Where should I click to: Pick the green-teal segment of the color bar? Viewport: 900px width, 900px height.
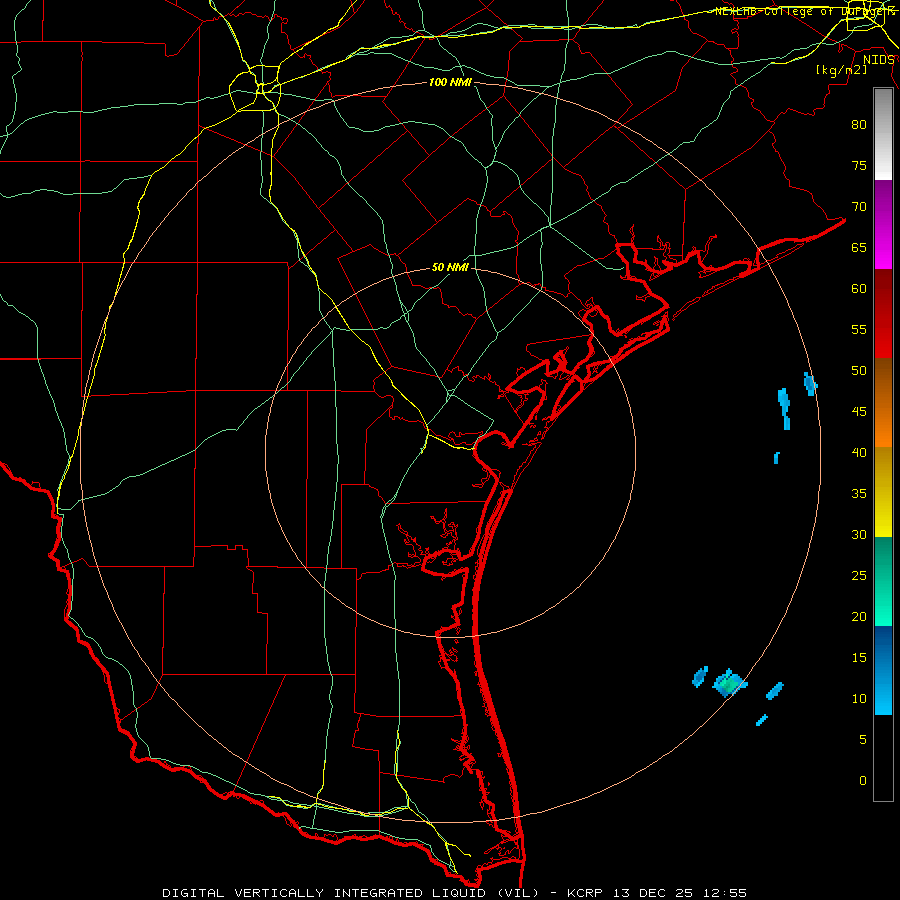point(883,581)
